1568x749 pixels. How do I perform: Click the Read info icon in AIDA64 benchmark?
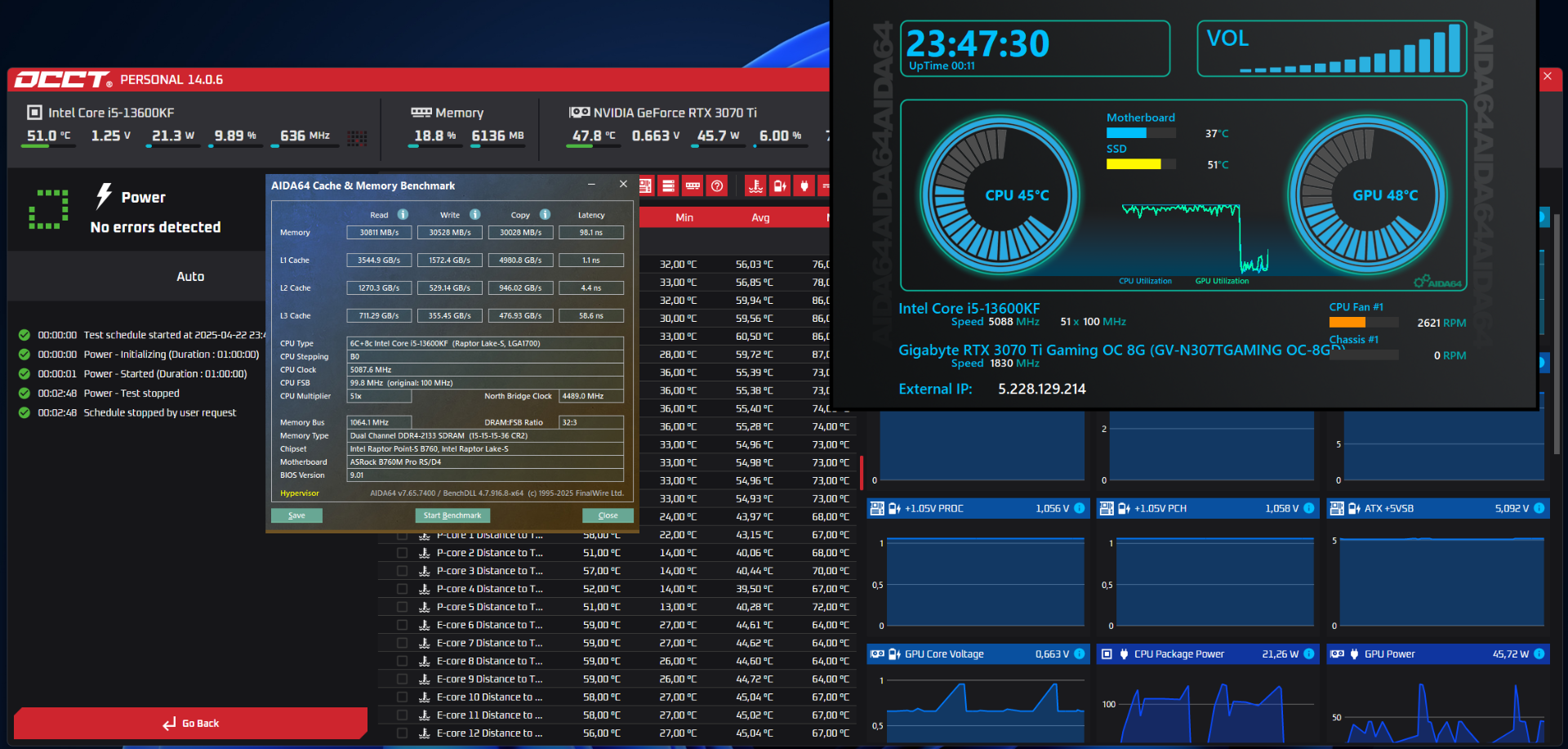coord(403,215)
